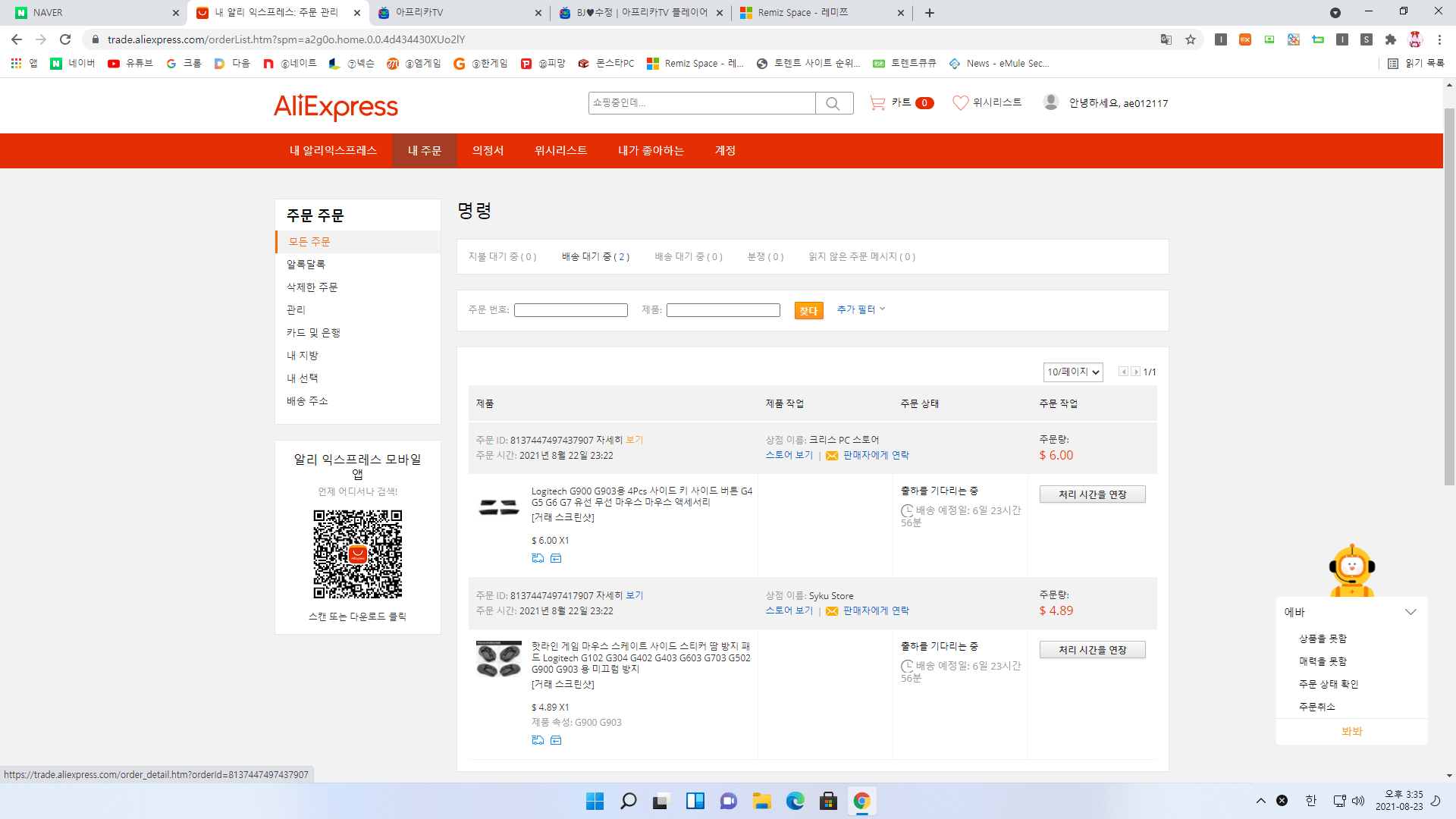Screen dimensions: 1456x819
Task: Open the shopping cart icon
Action: 877,103
